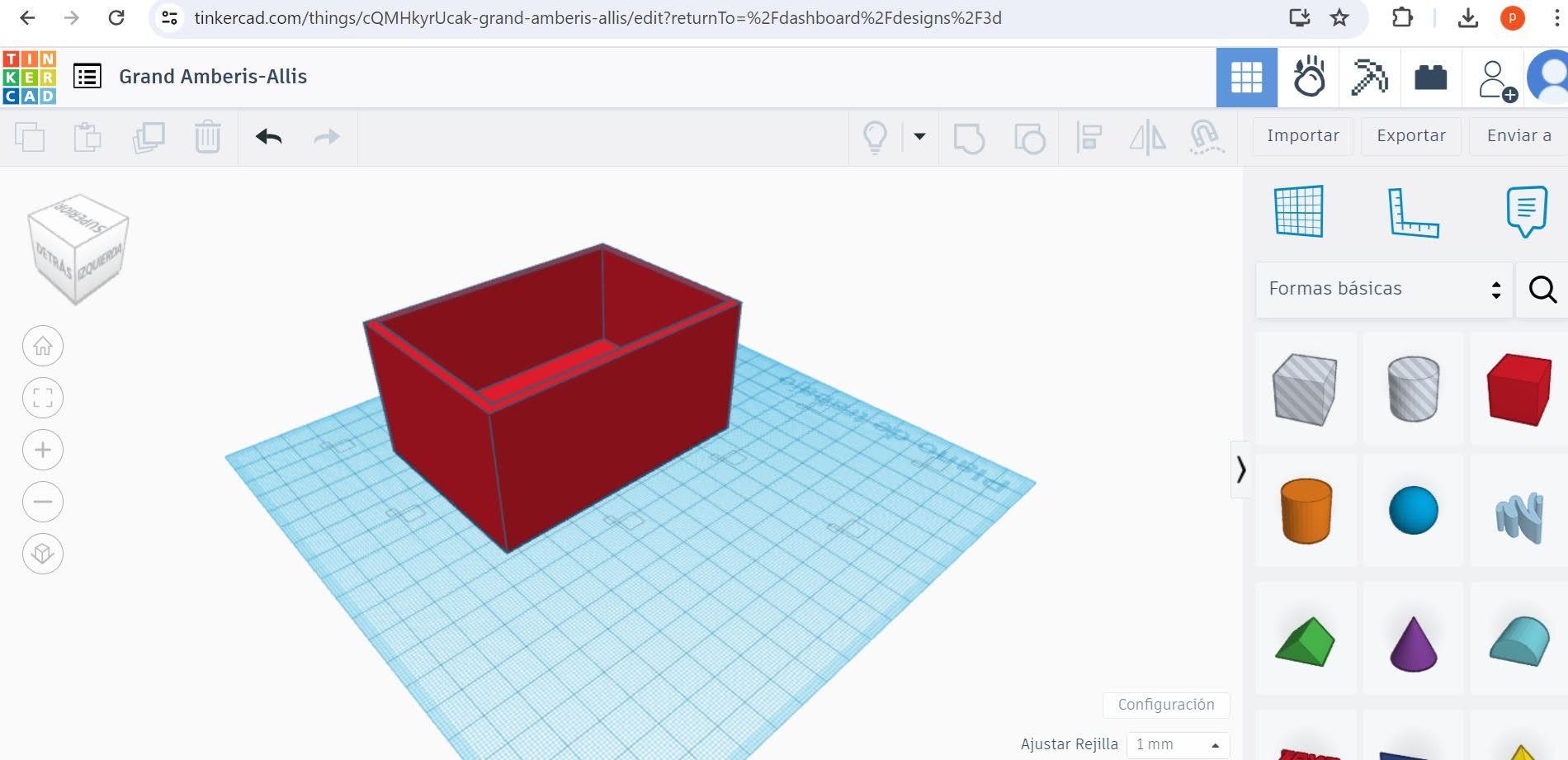Click the Ungroup shapes icon
Viewport: 1568px width, 760px height.
pyautogui.click(x=1029, y=138)
